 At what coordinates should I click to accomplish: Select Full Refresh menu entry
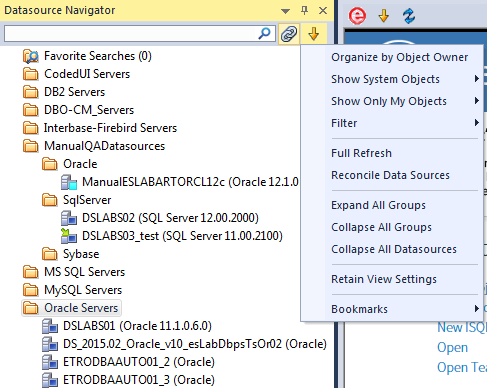click(361, 153)
